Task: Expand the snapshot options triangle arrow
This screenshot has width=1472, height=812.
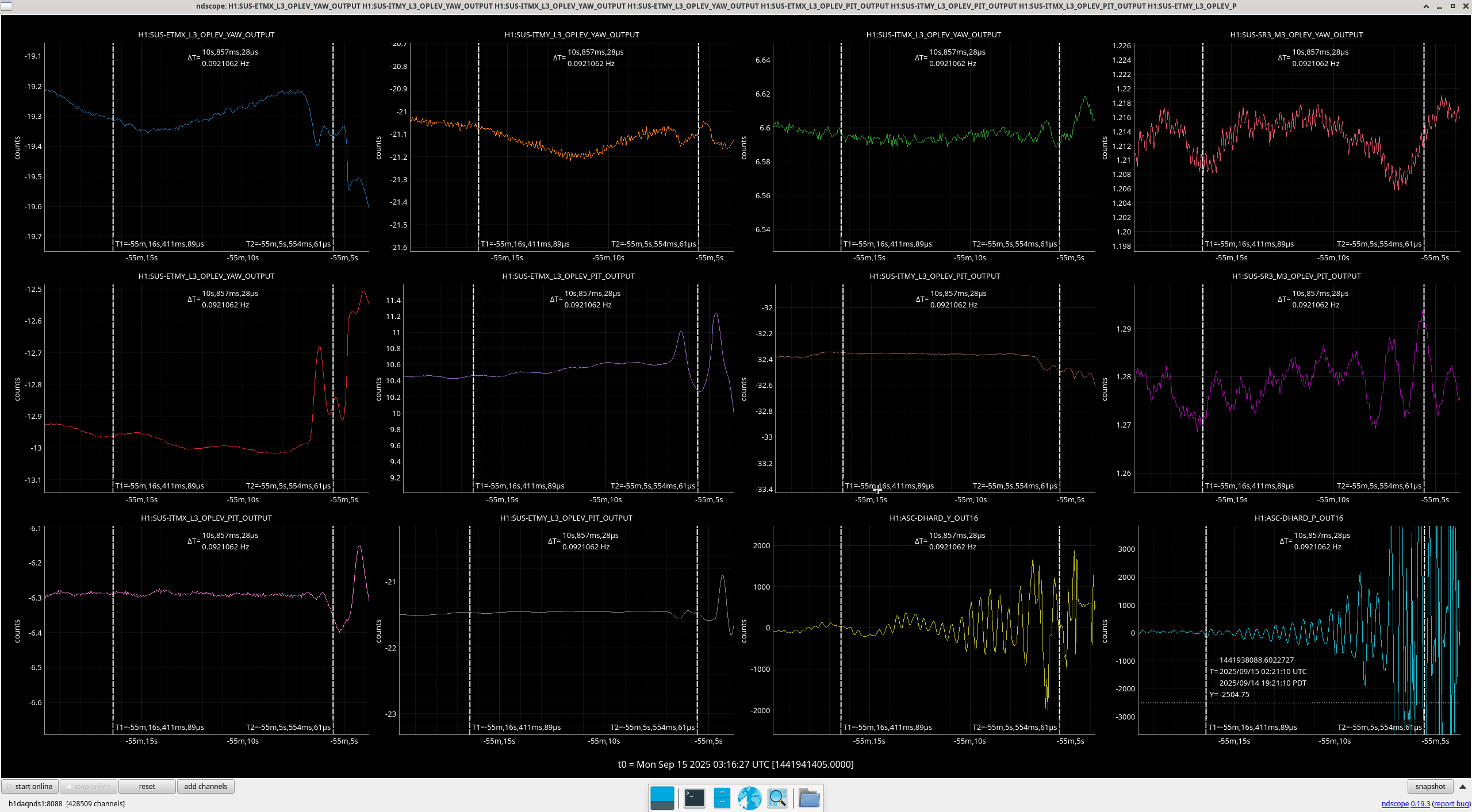Action: [1463, 786]
